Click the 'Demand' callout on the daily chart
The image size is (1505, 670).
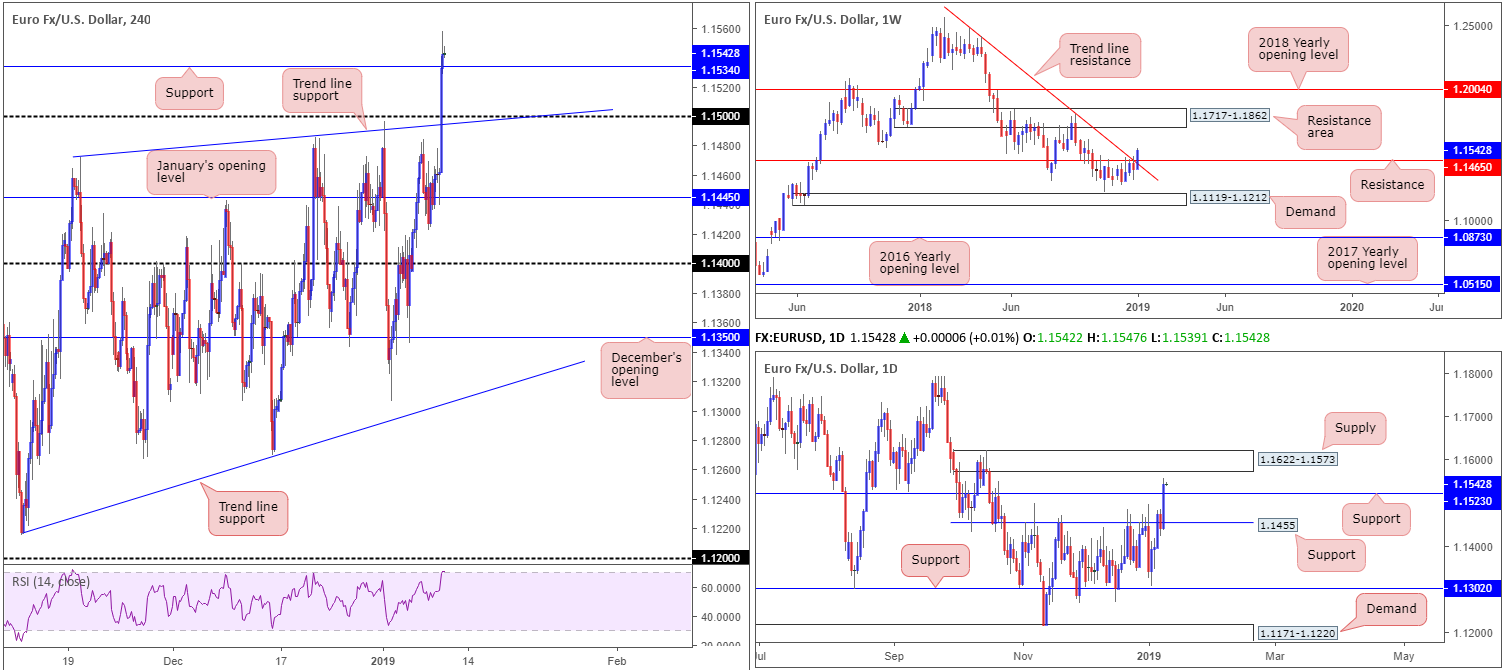1391,609
